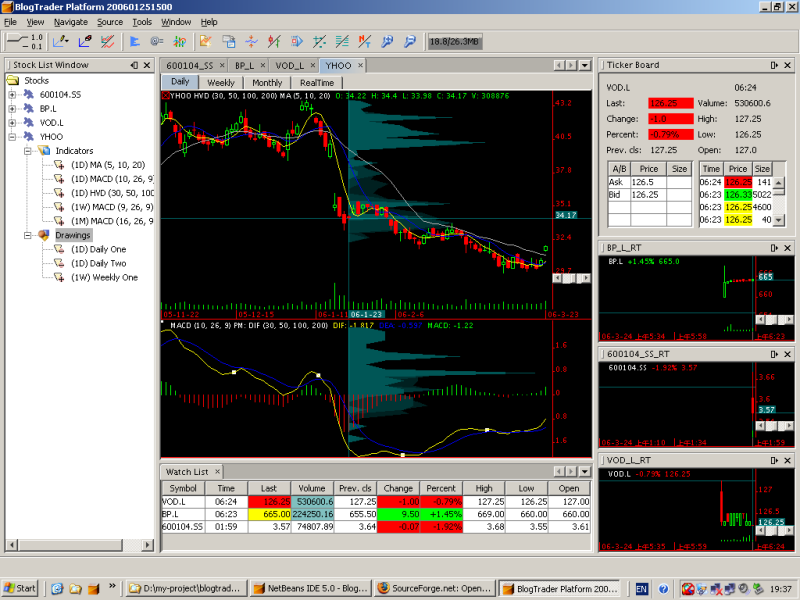This screenshot has width=800, height=600.
Task: Click the overlapping windows toolbar icon
Action: coord(229,41)
